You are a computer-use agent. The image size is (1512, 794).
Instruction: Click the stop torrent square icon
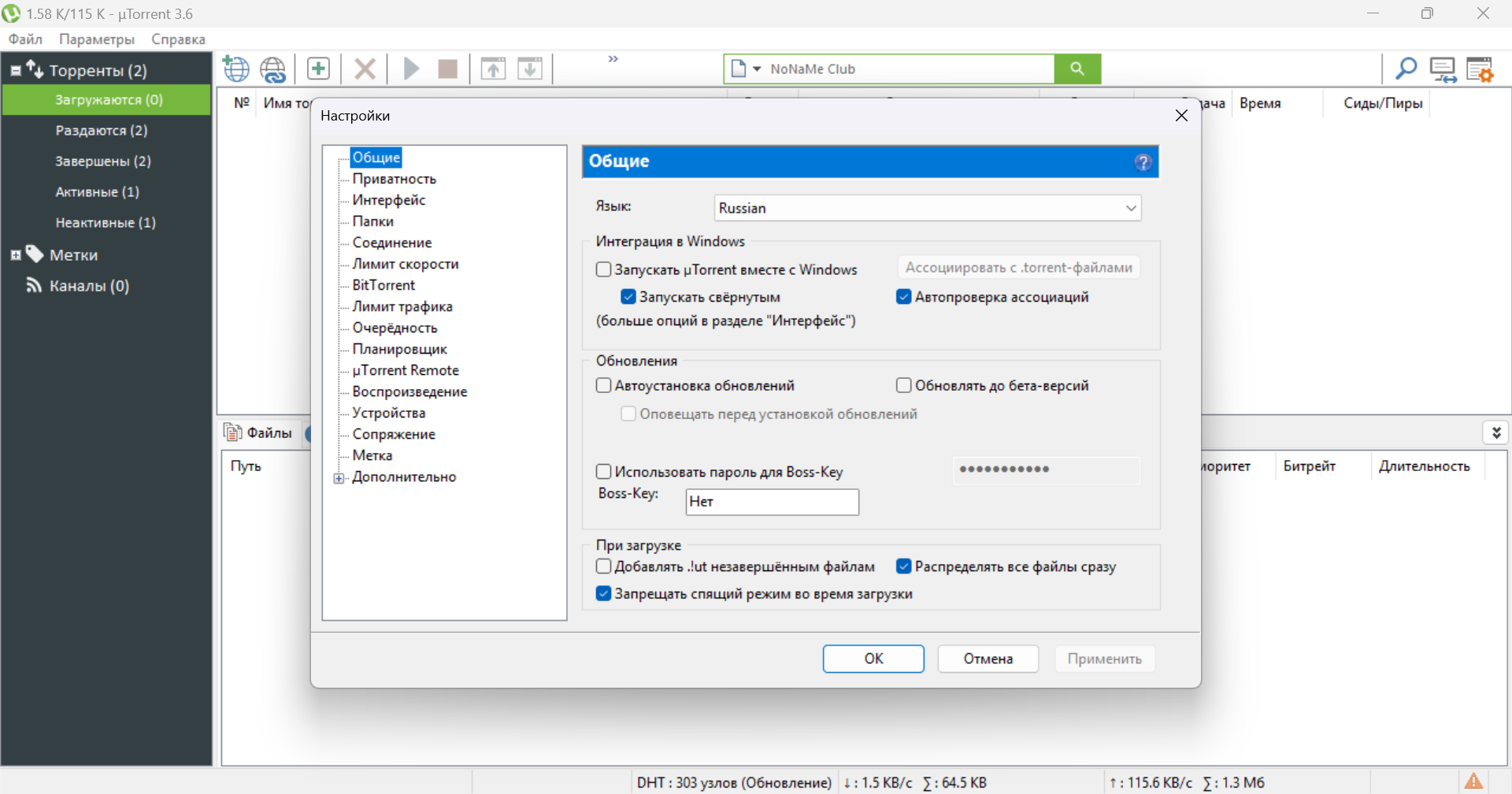448,69
